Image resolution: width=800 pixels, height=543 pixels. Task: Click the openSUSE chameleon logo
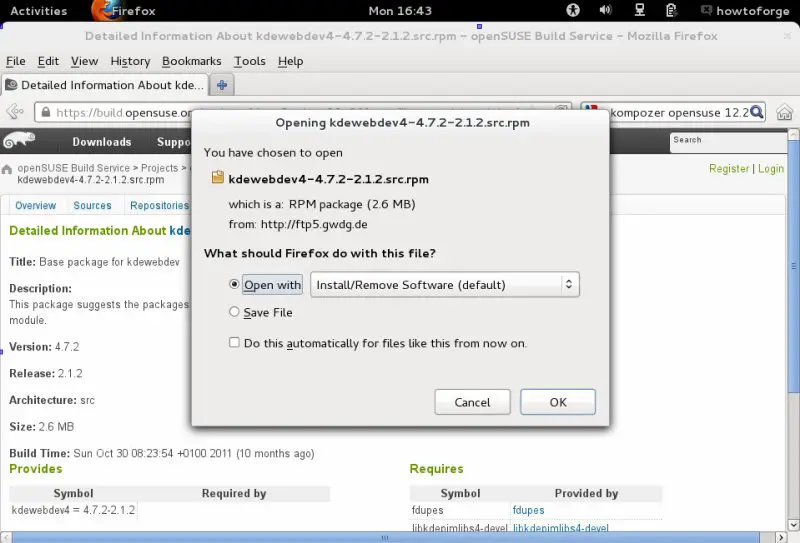[19, 140]
